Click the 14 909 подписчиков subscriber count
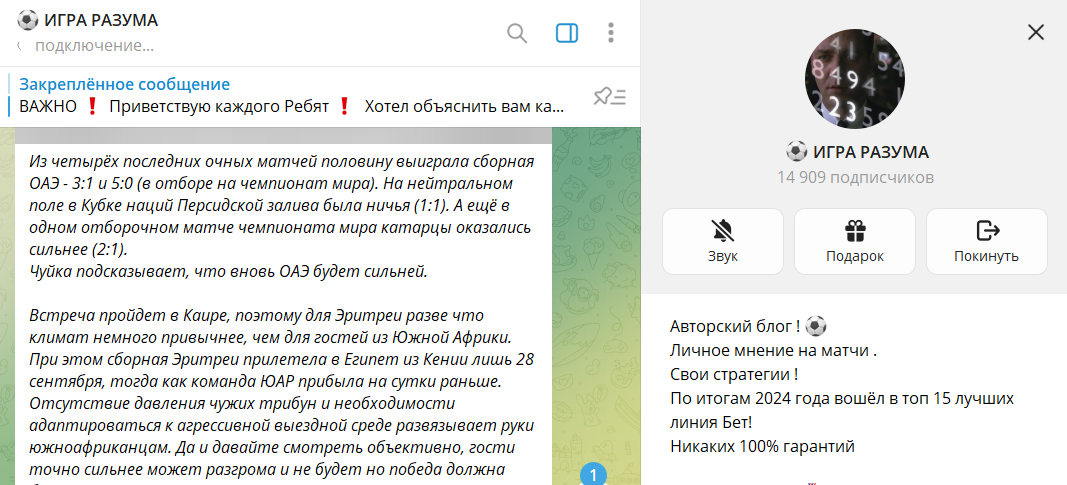Screen dimensions: 1067x485 (x=855, y=178)
